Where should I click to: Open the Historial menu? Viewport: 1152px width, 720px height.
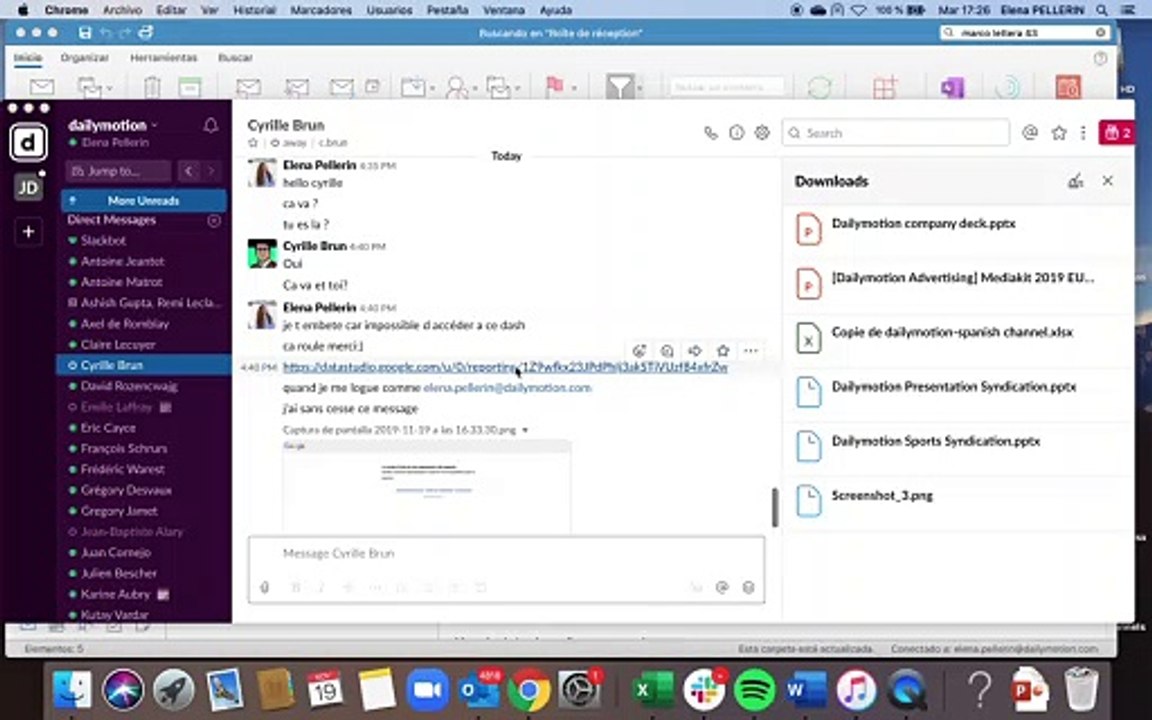click(x=254, y=10)
